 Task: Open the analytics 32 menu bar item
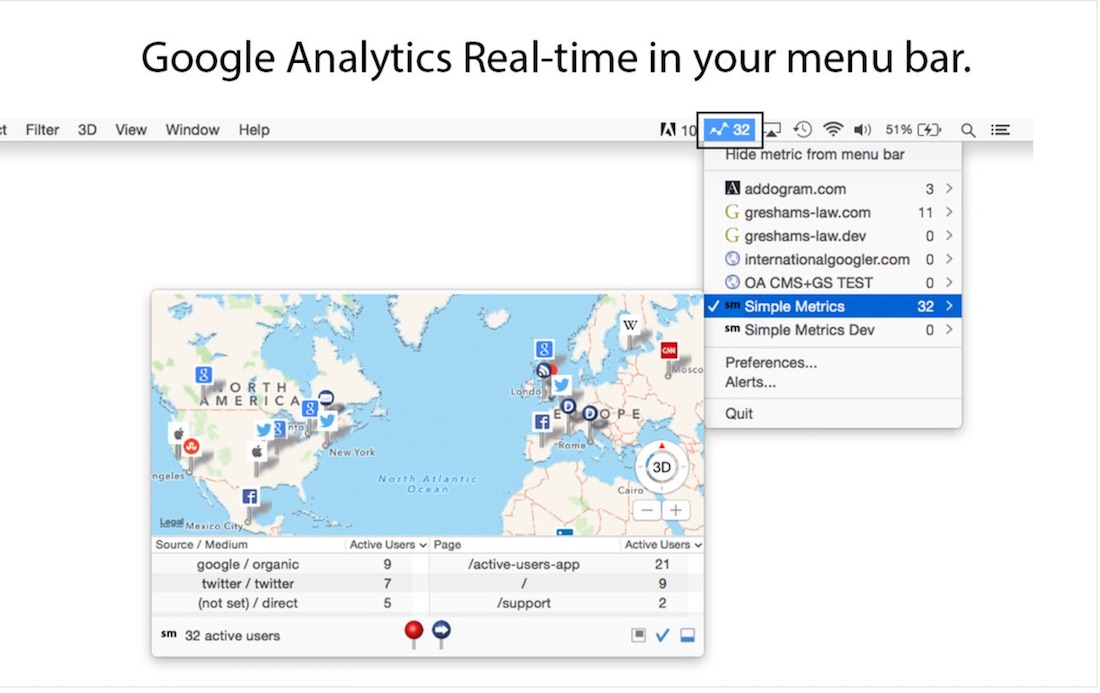pos(730,130)
